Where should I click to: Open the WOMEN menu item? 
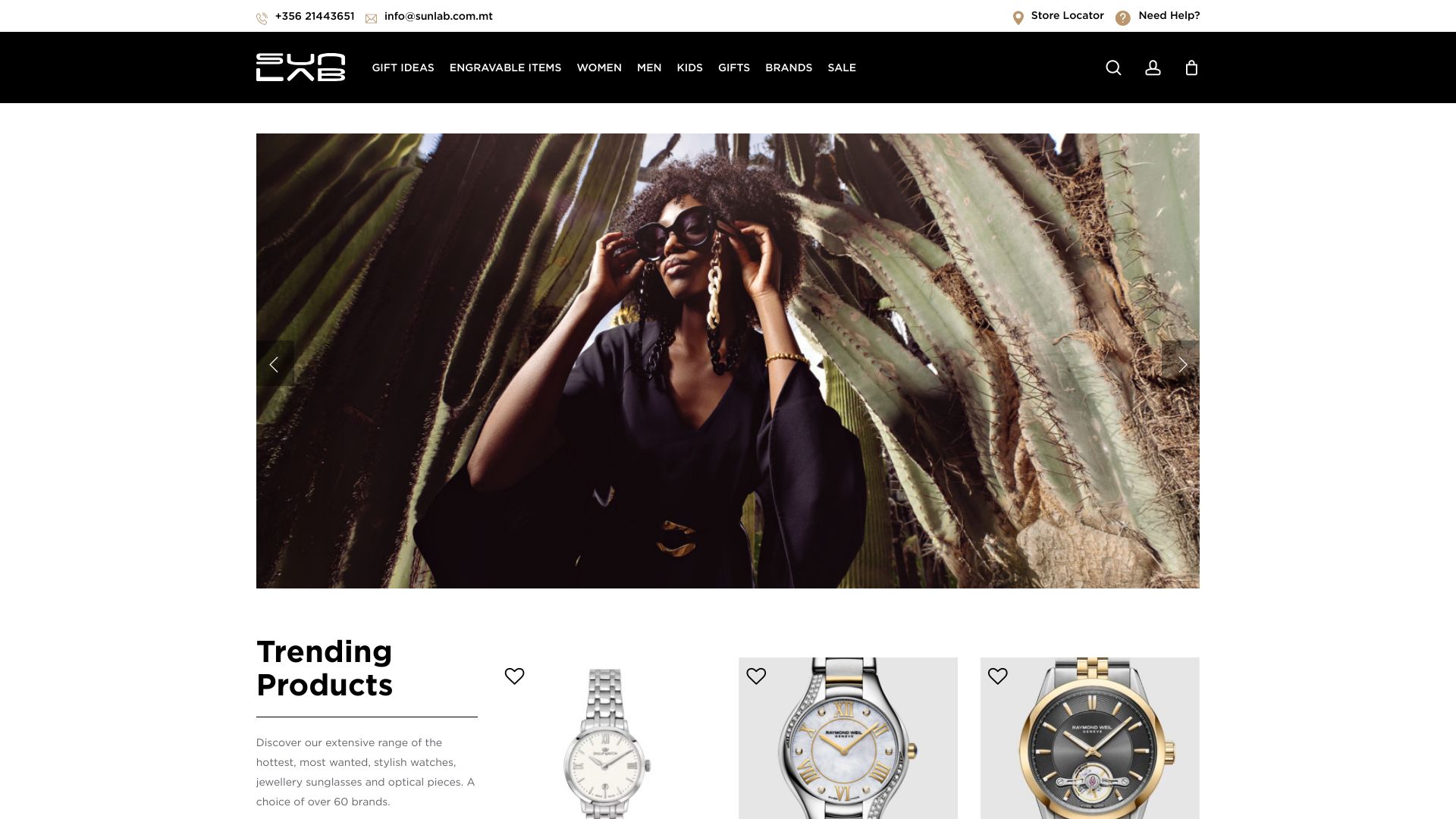[x=599, y=68]
